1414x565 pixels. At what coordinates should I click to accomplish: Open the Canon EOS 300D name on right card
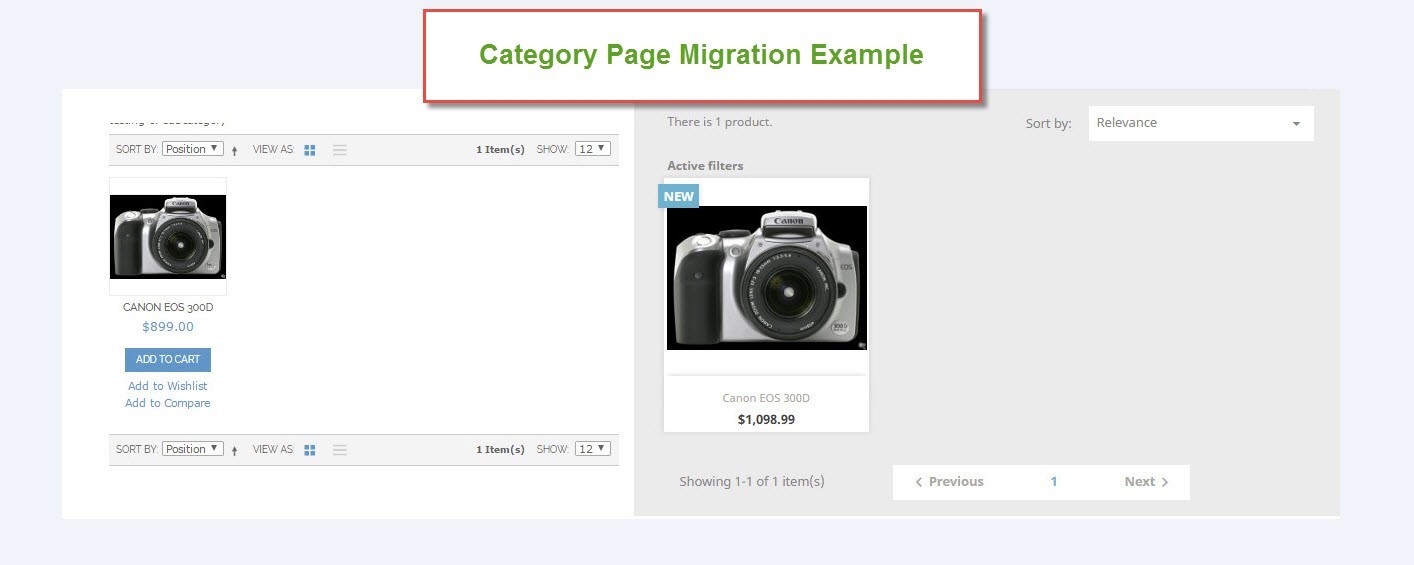pyautogui.click(x=766, y=398)
